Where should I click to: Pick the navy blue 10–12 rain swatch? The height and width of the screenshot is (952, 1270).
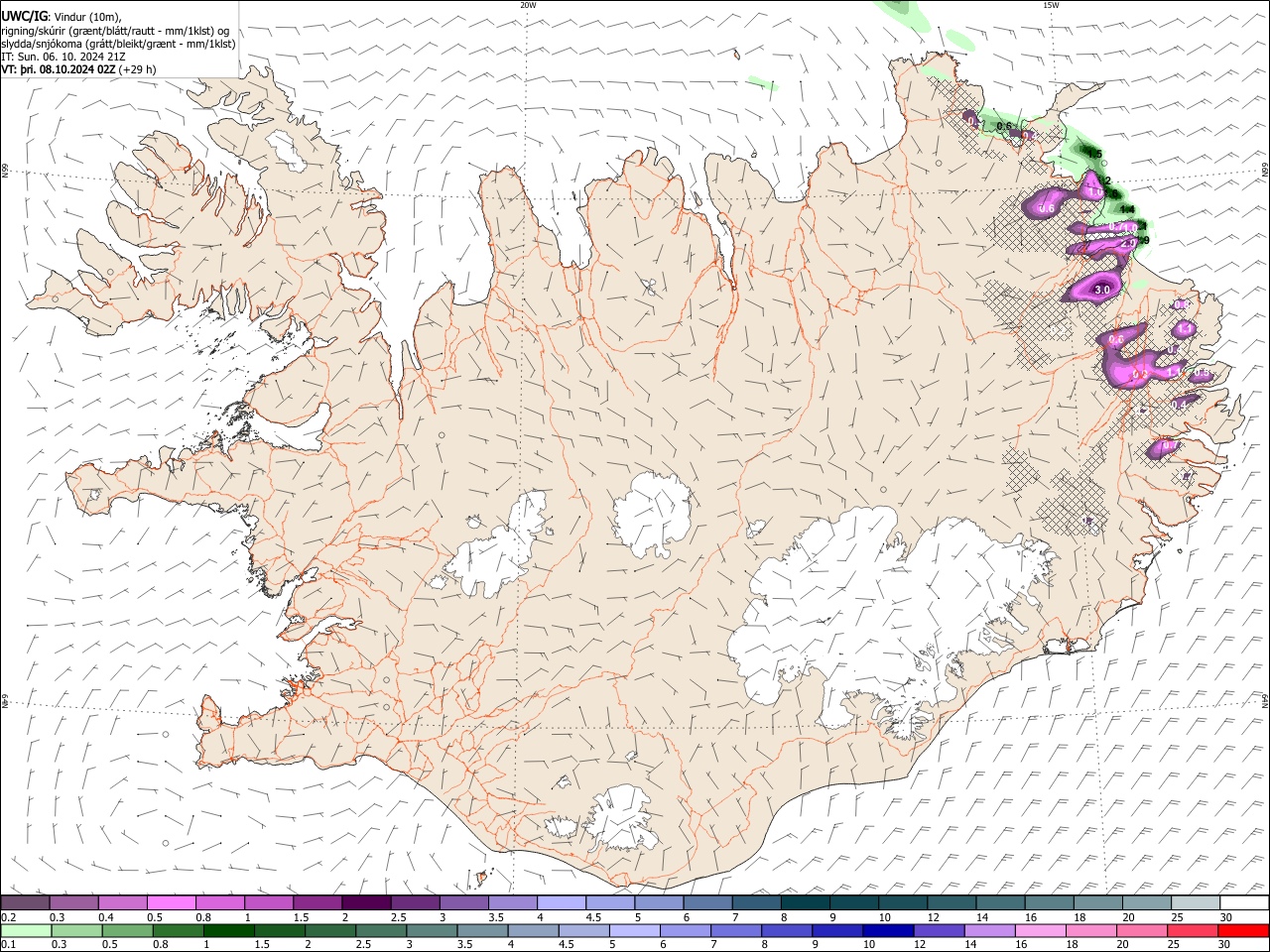888,930
